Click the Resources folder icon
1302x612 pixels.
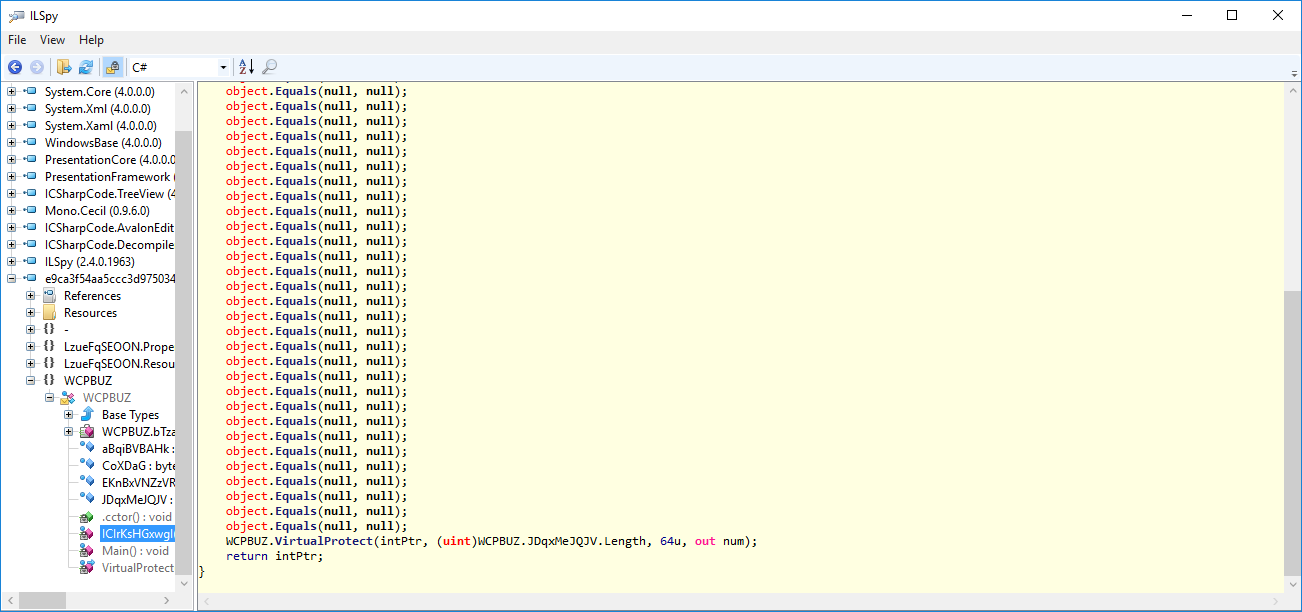[49, 313]
